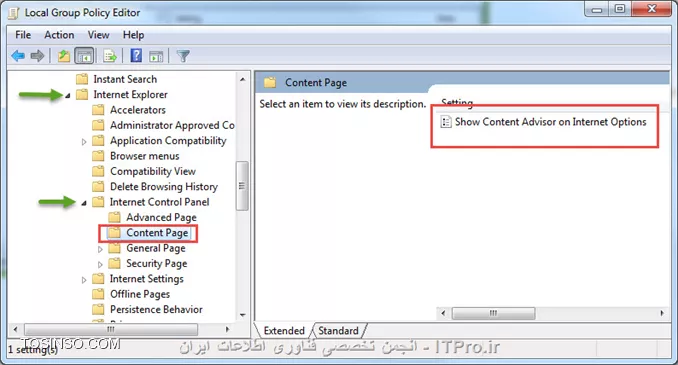Click settings list scroll right arrow
Screen dimensions: 678x365
click(x=662, y=313)
